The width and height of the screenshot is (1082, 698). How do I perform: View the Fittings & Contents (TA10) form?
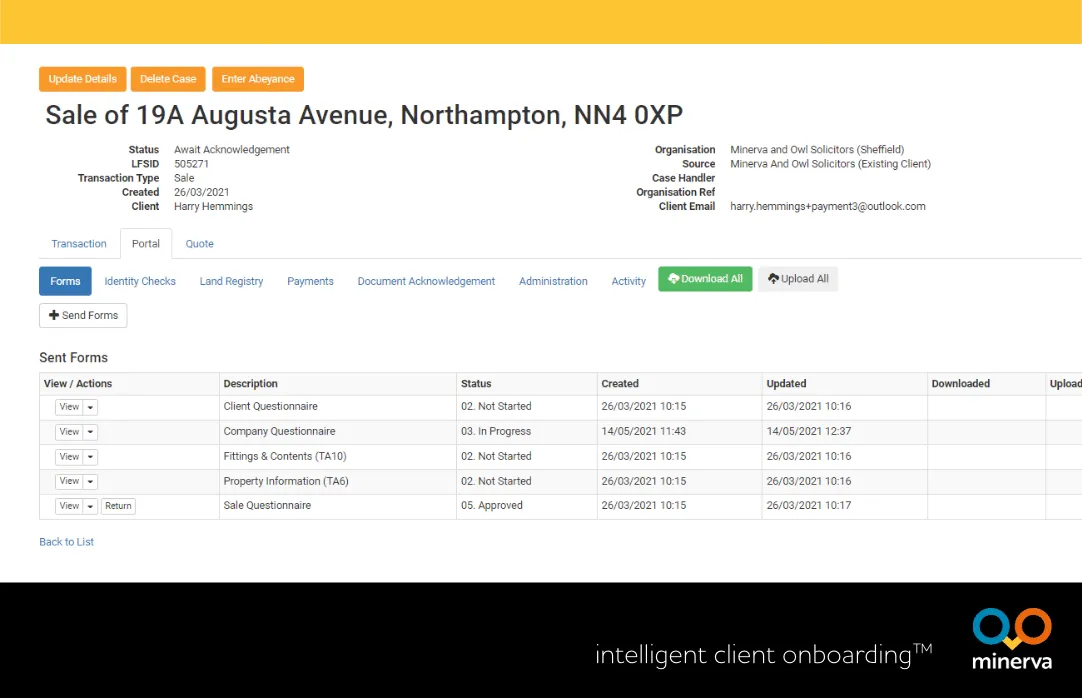pyautogui.click(x=69, y=457)
